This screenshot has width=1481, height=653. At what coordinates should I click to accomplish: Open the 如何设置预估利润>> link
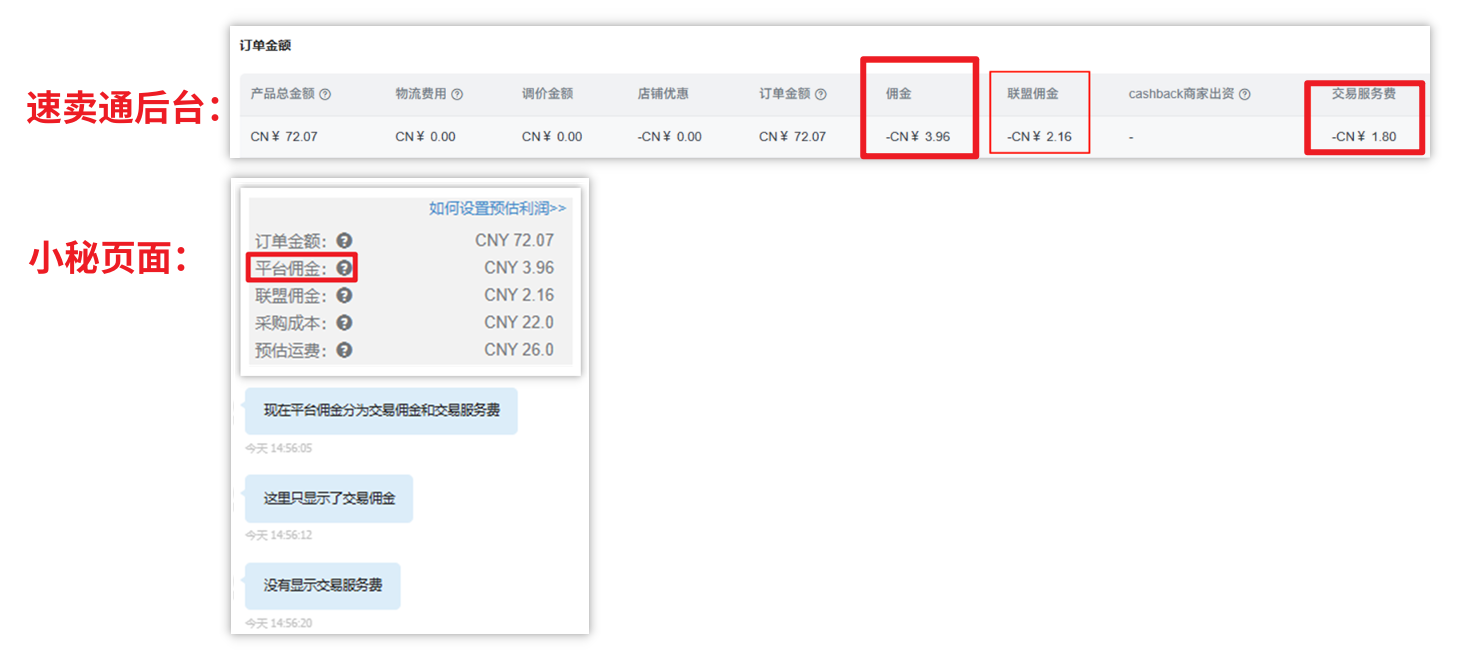point(497,208)
